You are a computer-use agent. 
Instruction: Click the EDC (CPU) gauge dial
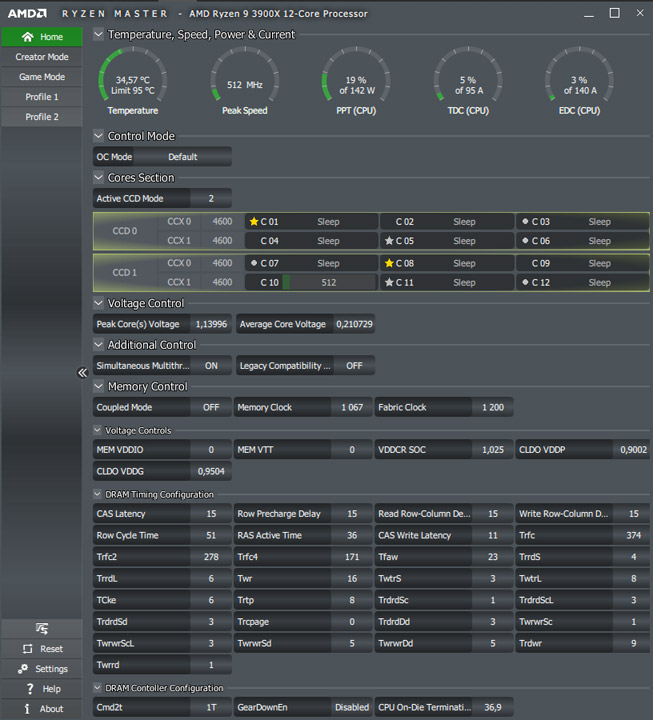(580, 76)
